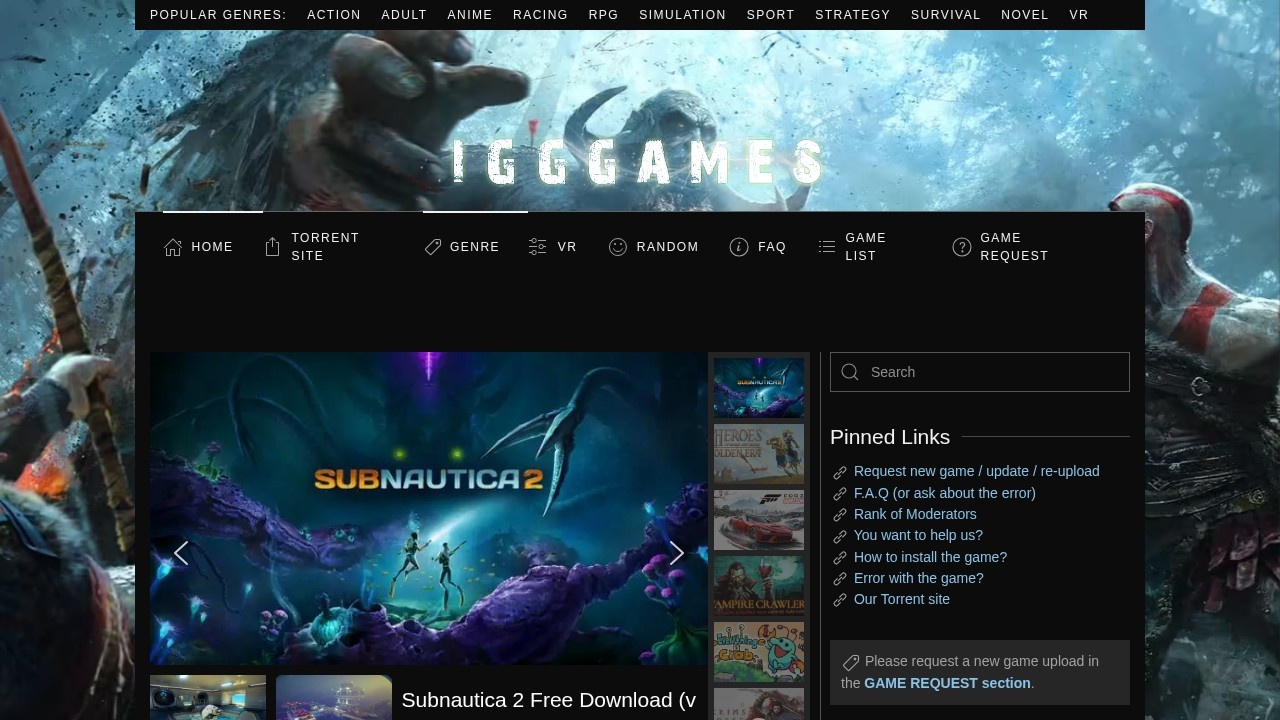Advance slider with right arrow

(x=677, y=553)
